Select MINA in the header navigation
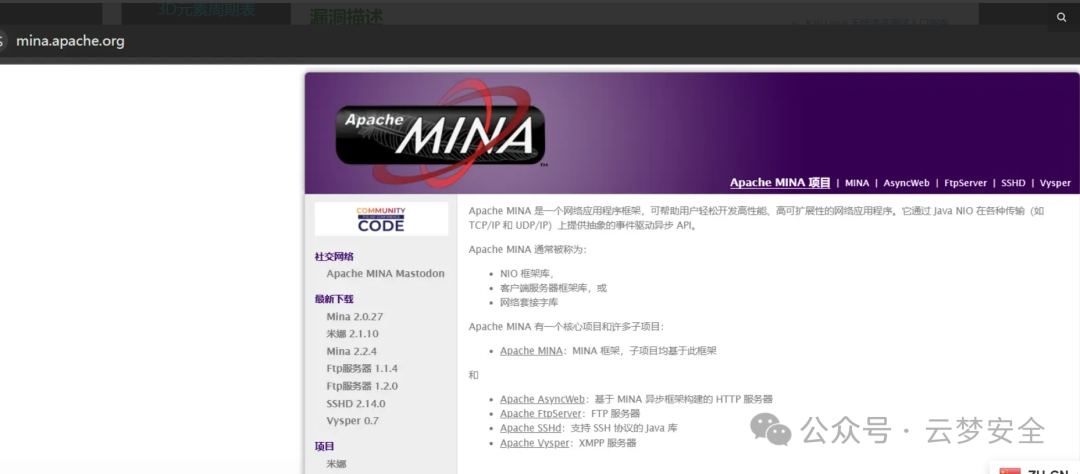This screenshot has width=1080, height=474. [x=857, y=183]
